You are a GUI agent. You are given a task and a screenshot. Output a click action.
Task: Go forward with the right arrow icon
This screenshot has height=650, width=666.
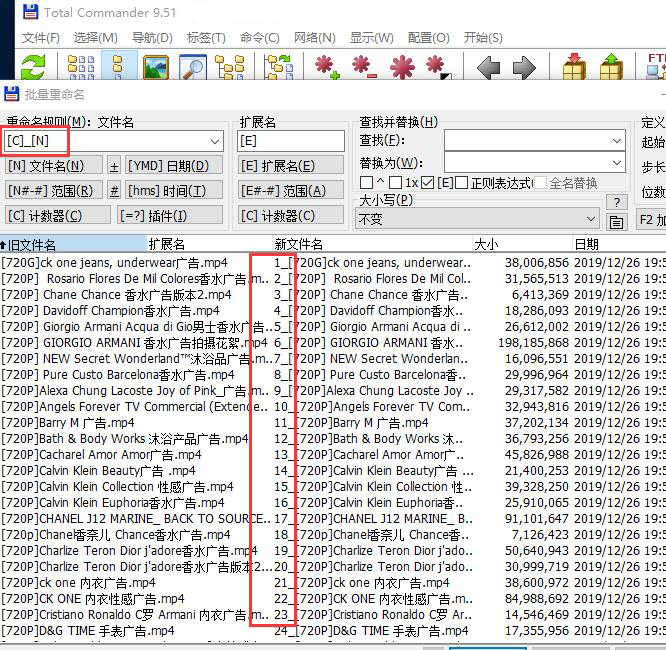pyautogui.click(x=525, y=67)
